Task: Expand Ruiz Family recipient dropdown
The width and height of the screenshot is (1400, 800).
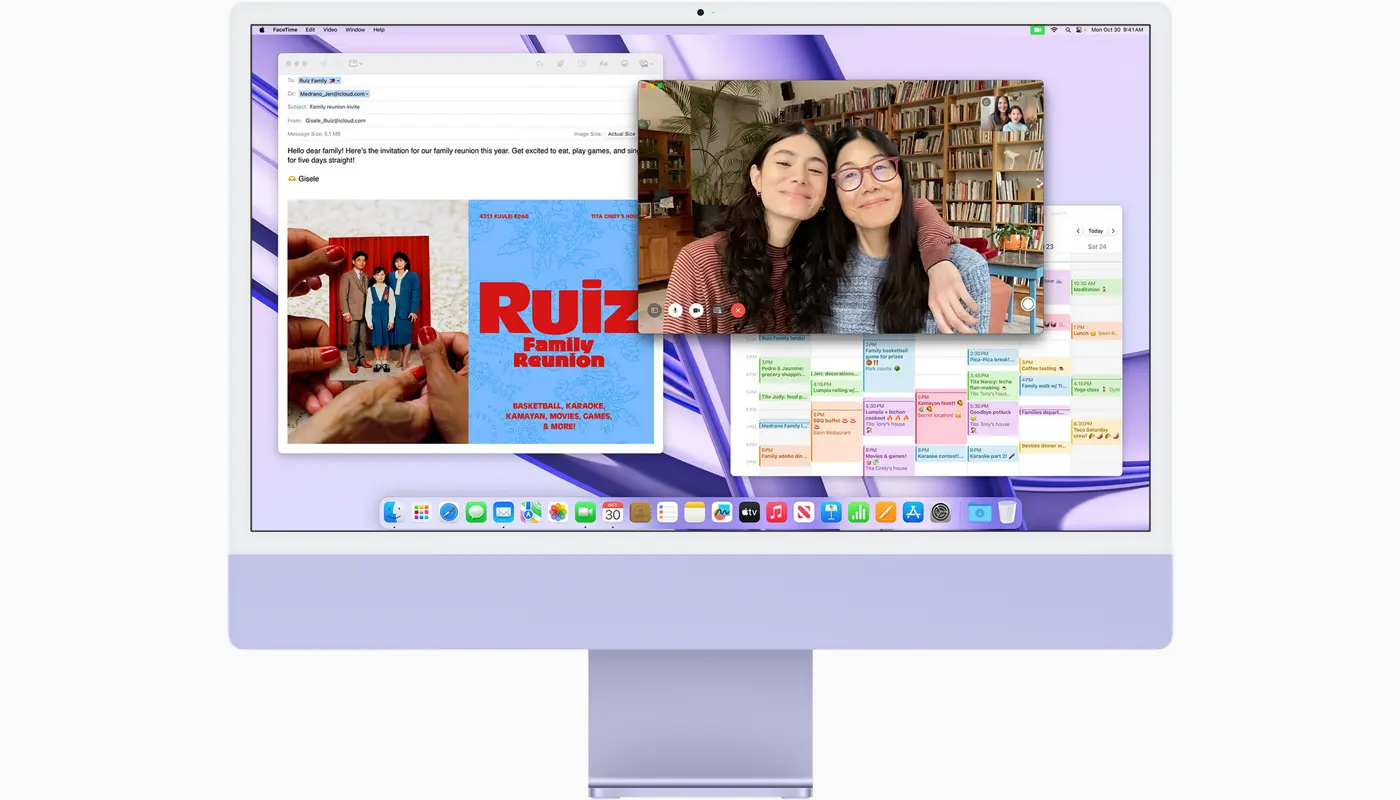Action: (x=338, y=80)
